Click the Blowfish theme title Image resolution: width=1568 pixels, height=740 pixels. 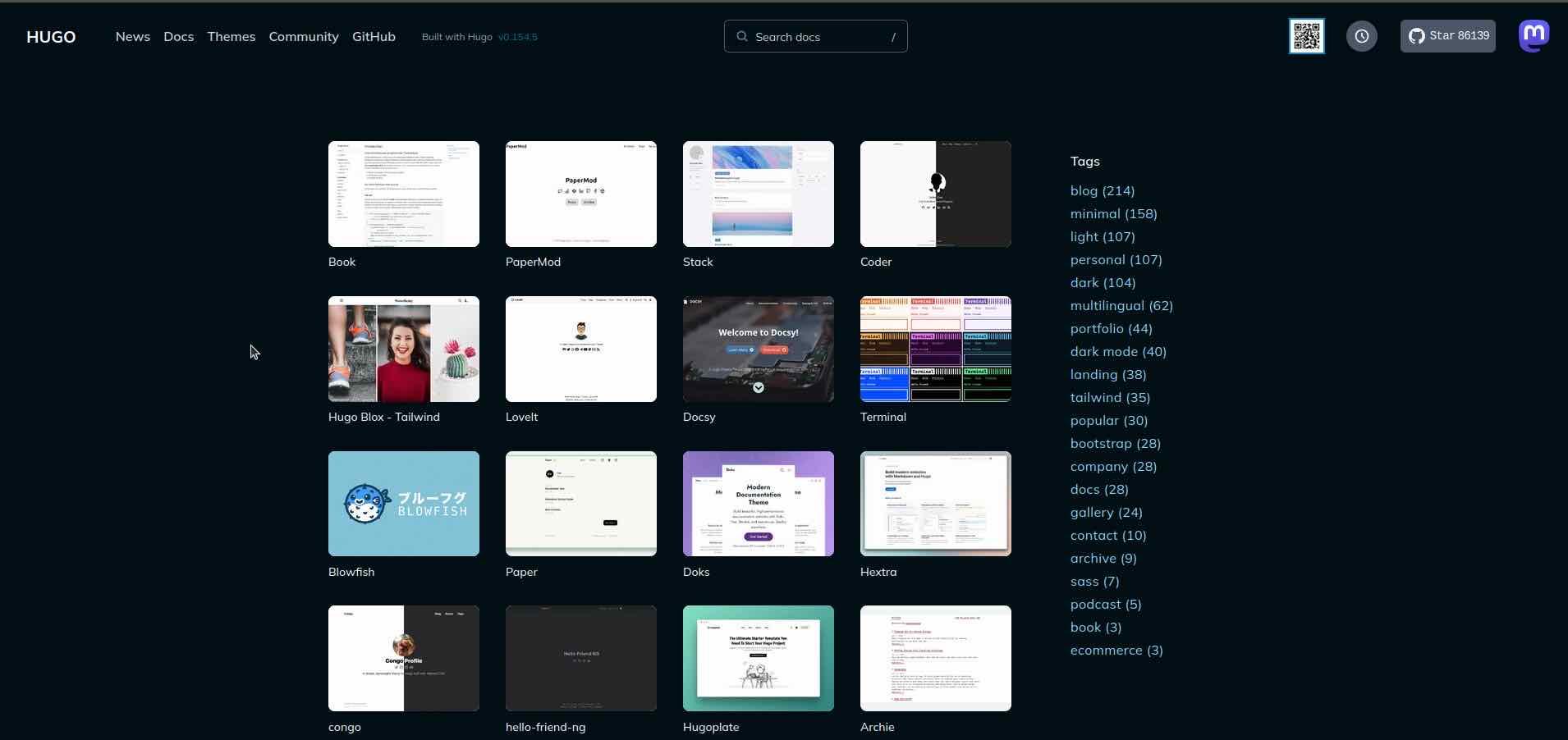(351, 572)
